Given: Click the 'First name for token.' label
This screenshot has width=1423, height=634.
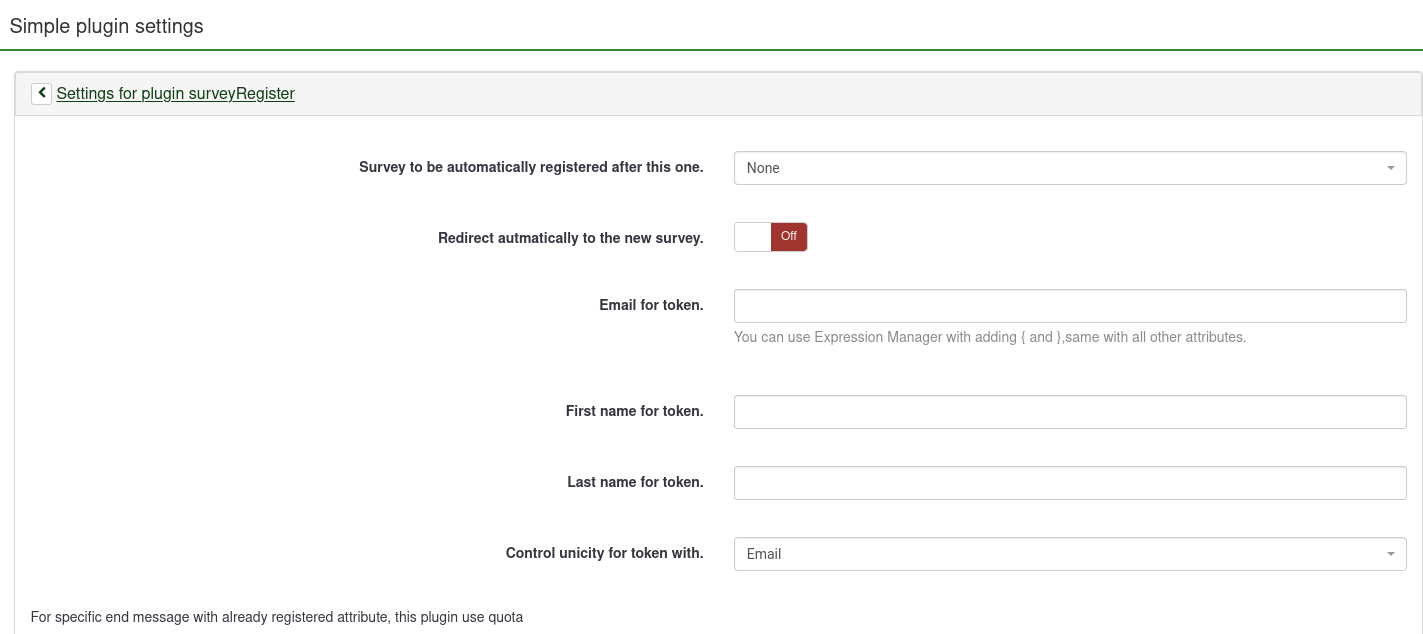Looking at the screenshot, I should coord(634,411).
